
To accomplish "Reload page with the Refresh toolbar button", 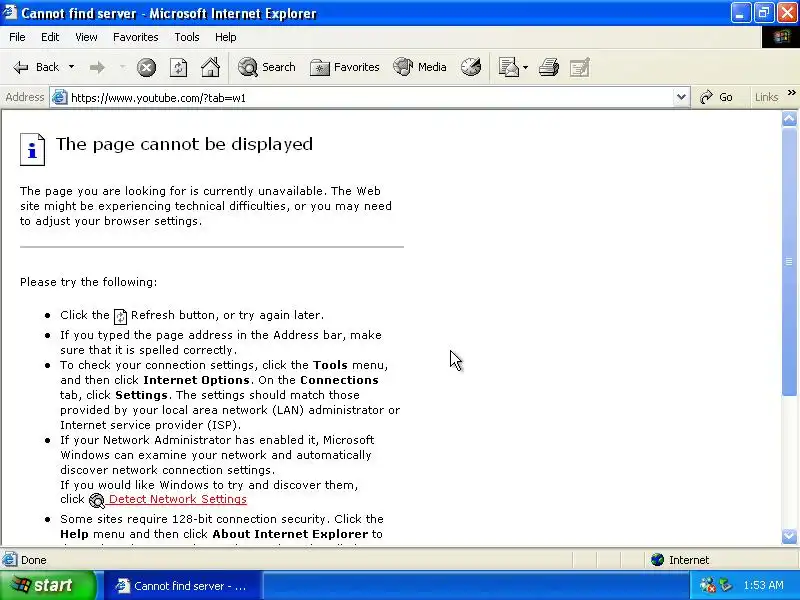I will 179,67.
